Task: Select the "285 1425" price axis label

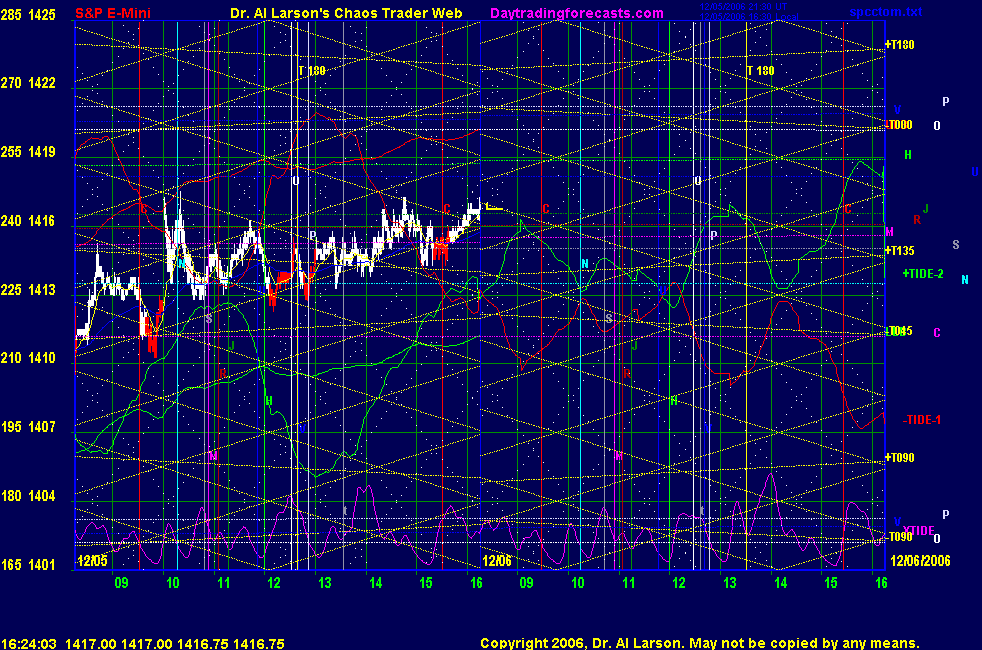Action: (x=28, y=14)
